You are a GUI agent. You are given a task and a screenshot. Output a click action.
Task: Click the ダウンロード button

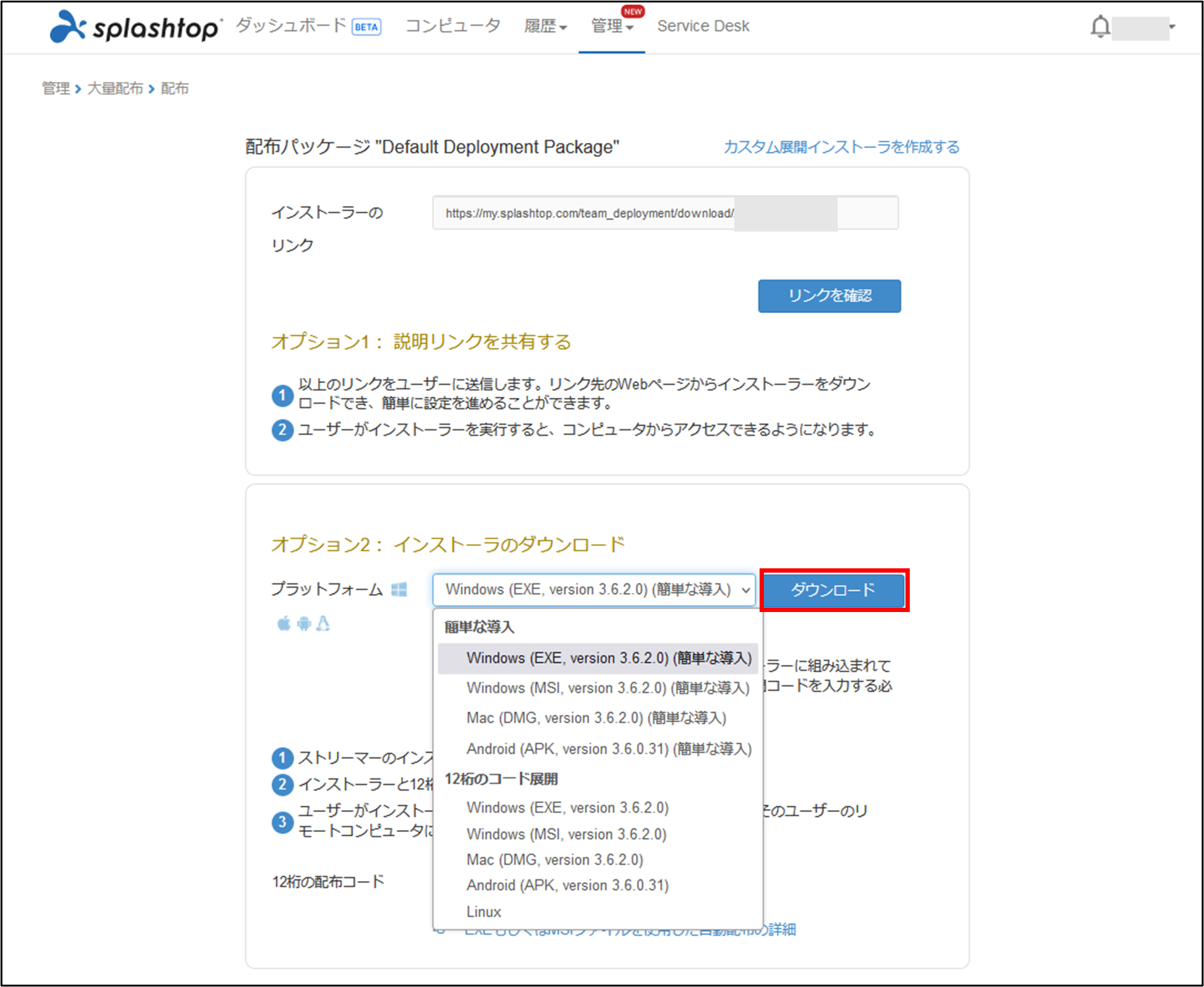834,590
